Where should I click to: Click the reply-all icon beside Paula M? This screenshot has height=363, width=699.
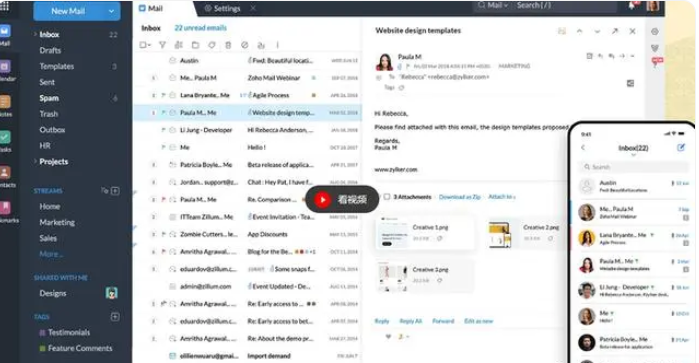click(x=611, y=56)
